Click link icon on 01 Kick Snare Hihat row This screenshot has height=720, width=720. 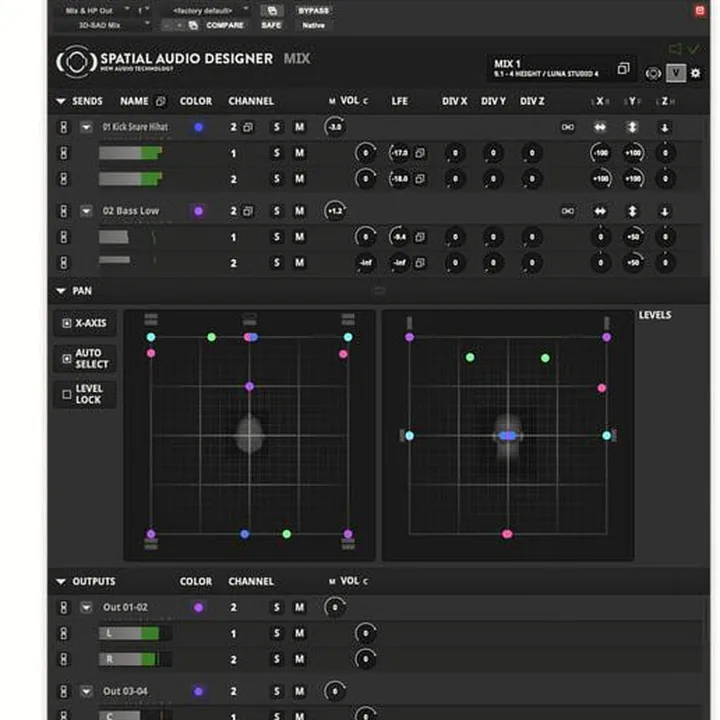[568, 127]
